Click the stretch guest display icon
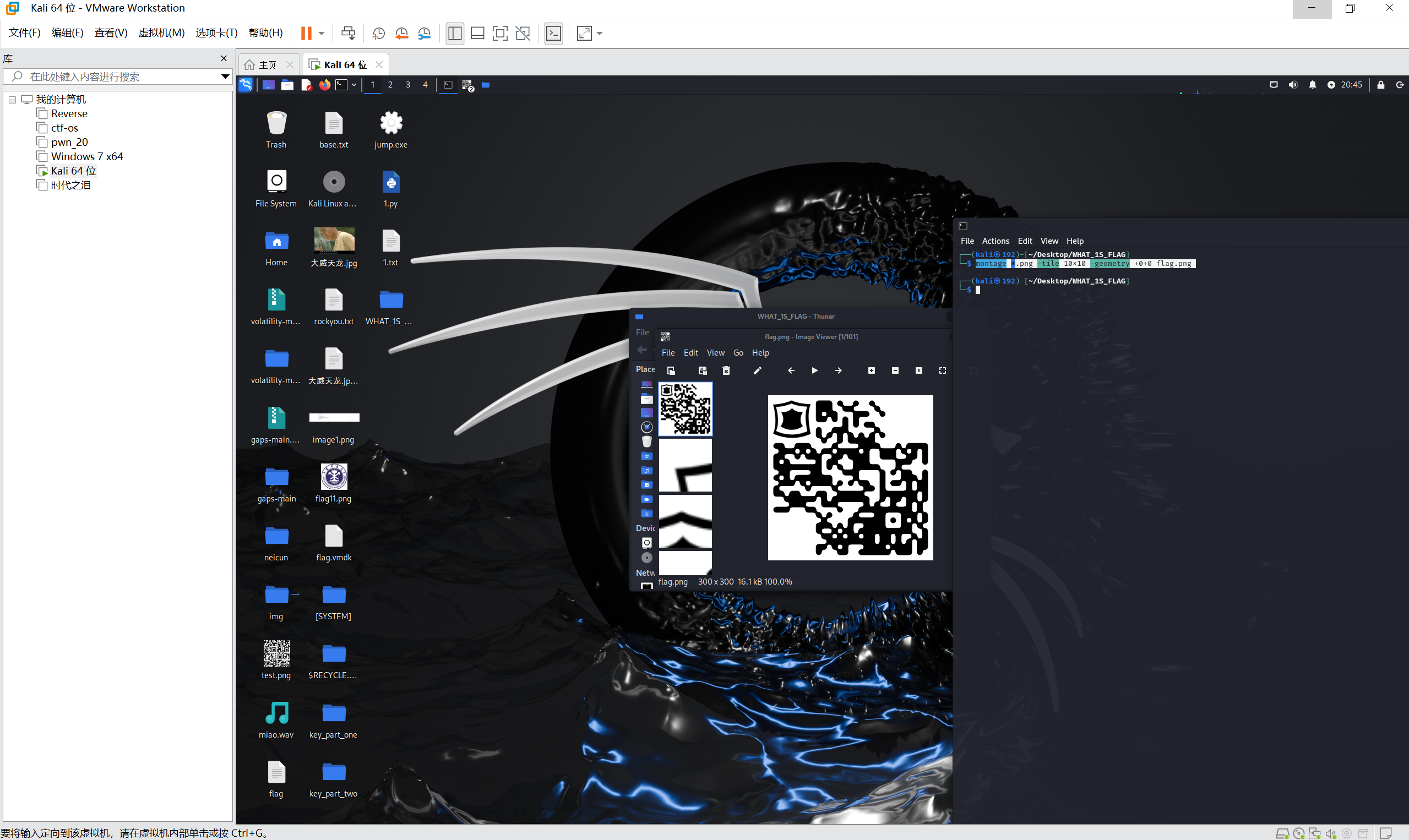The image size is (1409, 840). point(584,34)
